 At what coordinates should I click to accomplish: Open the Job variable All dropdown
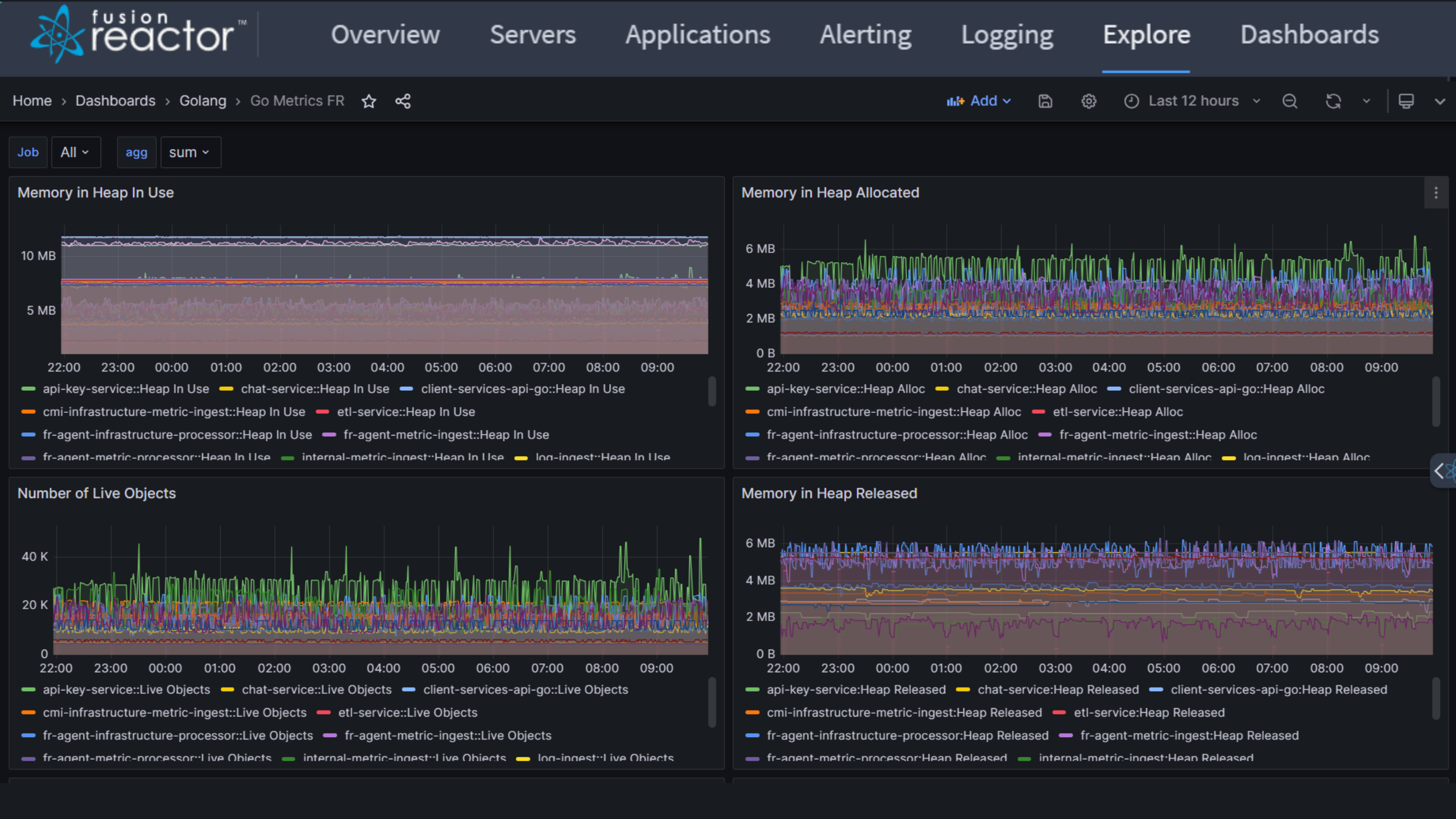click(x=76, y=152)
